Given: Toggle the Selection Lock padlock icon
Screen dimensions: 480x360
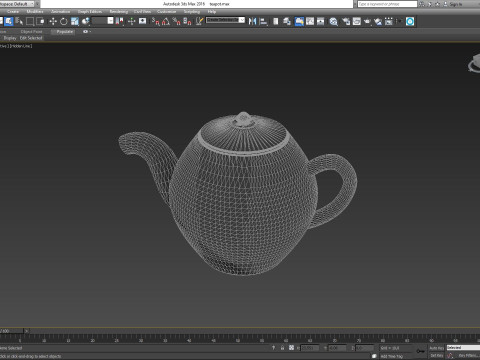Looking at the screenshot, I should pyautogui.click(x=282, y=348).
